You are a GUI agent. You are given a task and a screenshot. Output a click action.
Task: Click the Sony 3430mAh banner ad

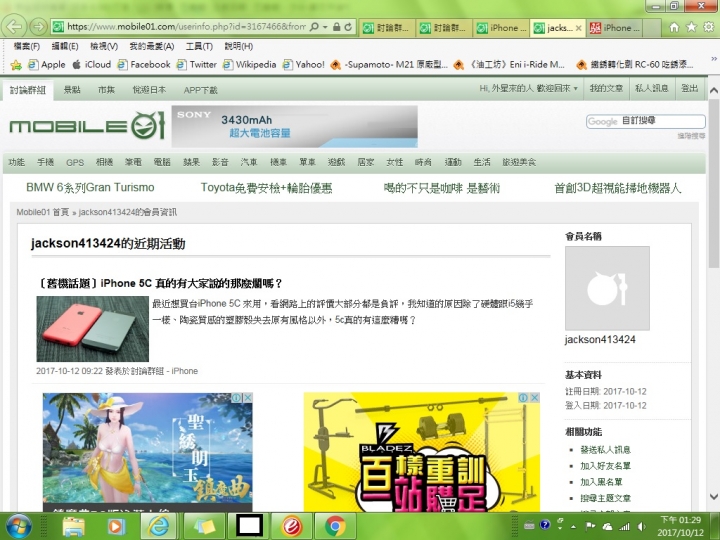(x=294, y=126)
